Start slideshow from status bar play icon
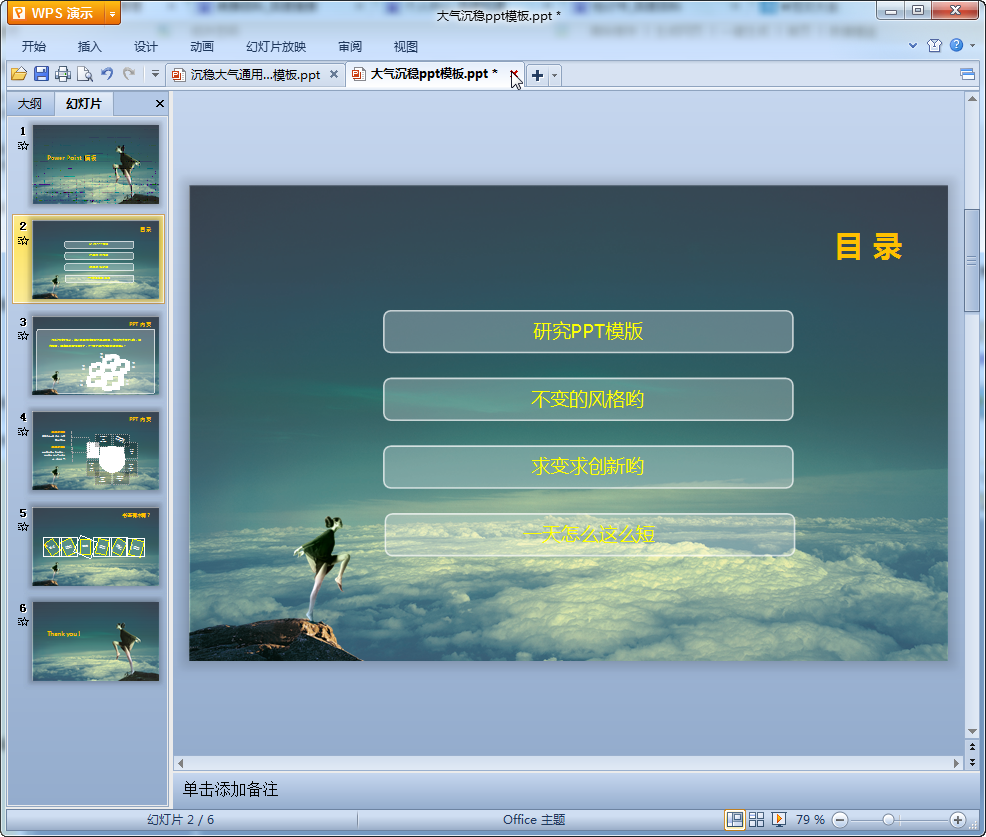Image resolution: width=986 pixels, height=837 pixels. (x=779, y=819)
